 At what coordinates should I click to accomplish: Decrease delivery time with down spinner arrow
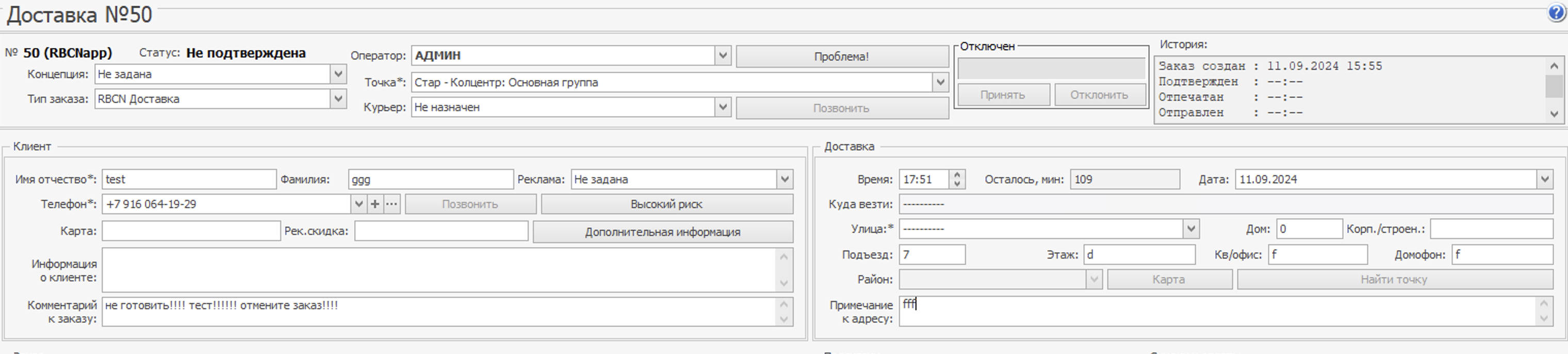pyautogui.click(x=957, y=183)
